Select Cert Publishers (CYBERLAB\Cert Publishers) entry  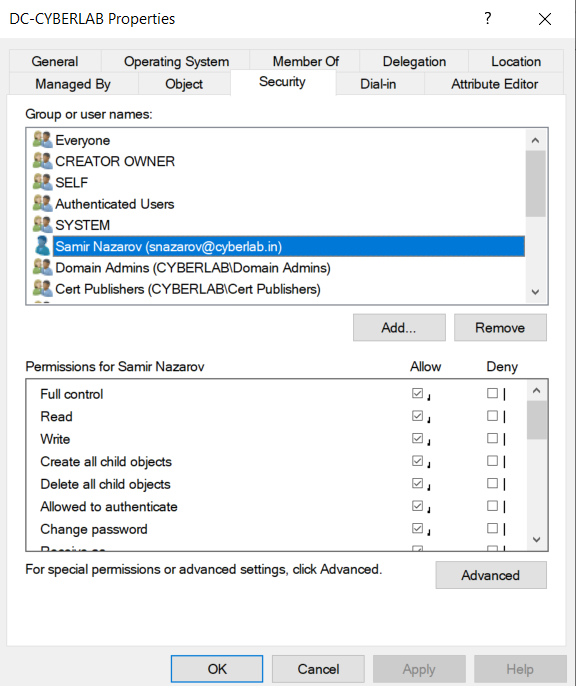point(188,289)
